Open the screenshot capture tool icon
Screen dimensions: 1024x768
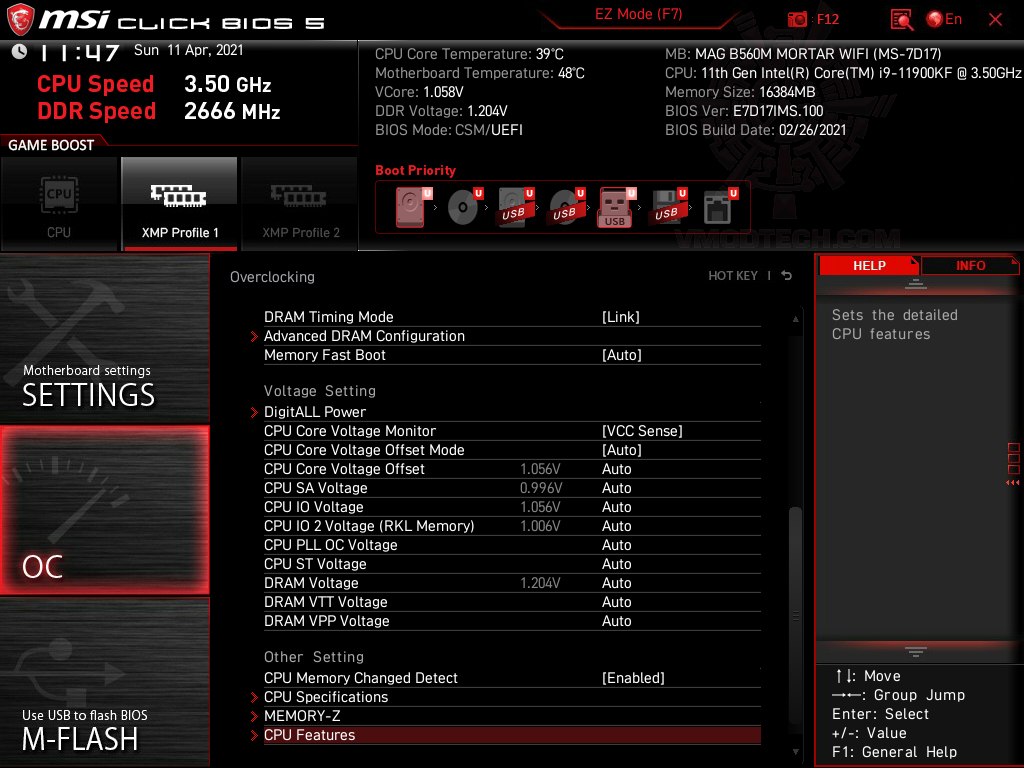pyautogui.click(x=797, y=18)
